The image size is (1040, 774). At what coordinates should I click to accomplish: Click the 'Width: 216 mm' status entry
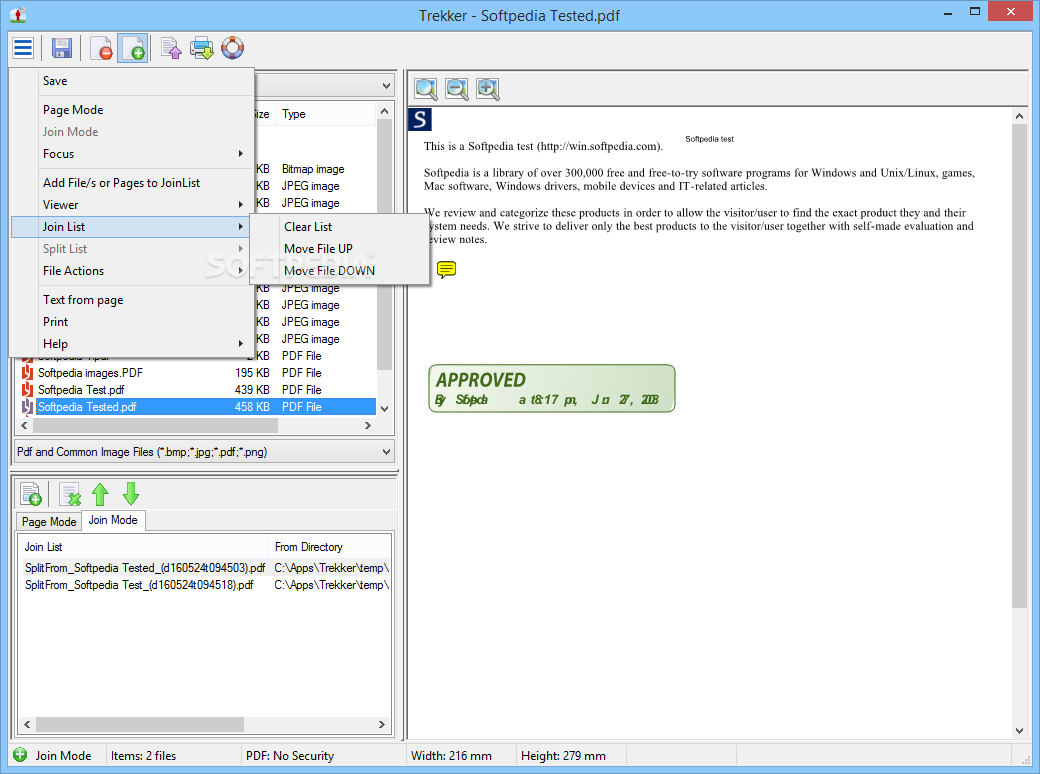[451, 755]
